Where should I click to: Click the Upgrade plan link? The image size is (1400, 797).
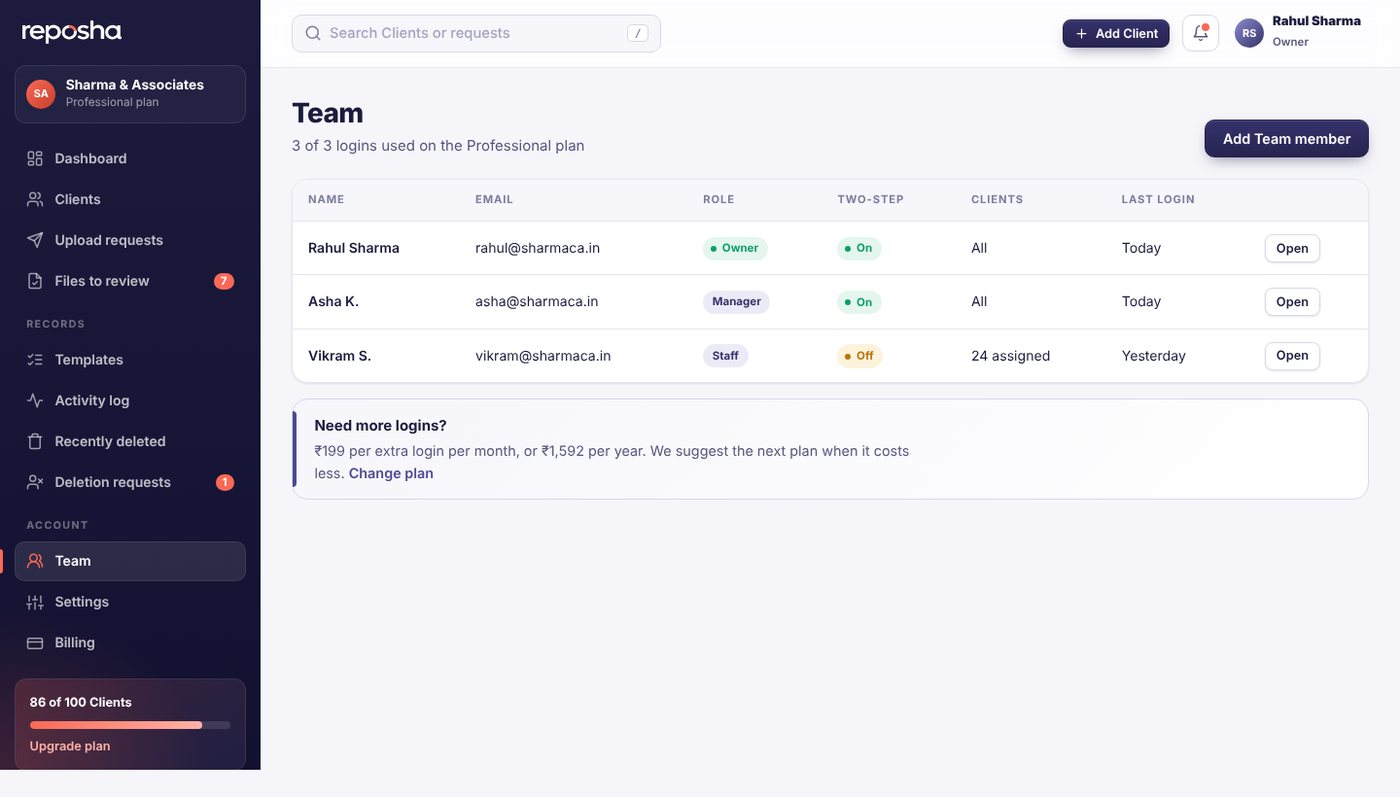click(70, 746)
